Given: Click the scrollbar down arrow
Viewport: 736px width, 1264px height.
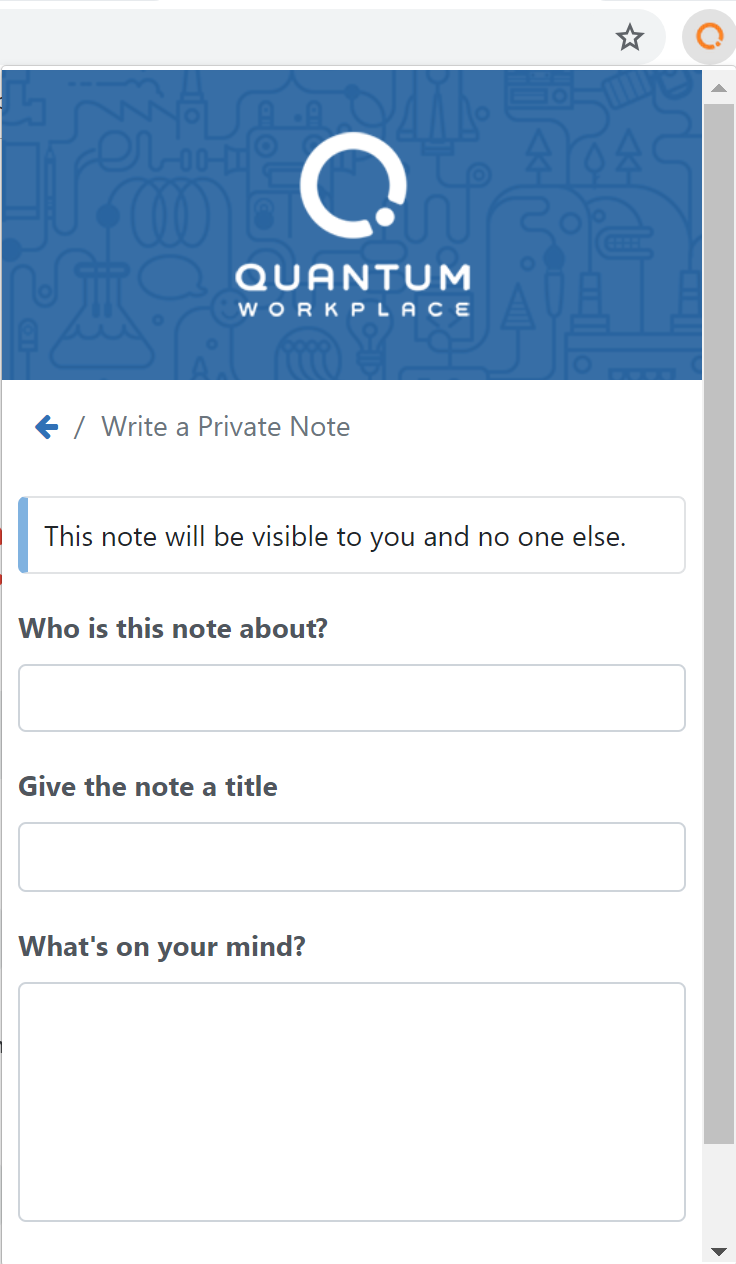Looking at the screenshot, I should click(718, 1250).
